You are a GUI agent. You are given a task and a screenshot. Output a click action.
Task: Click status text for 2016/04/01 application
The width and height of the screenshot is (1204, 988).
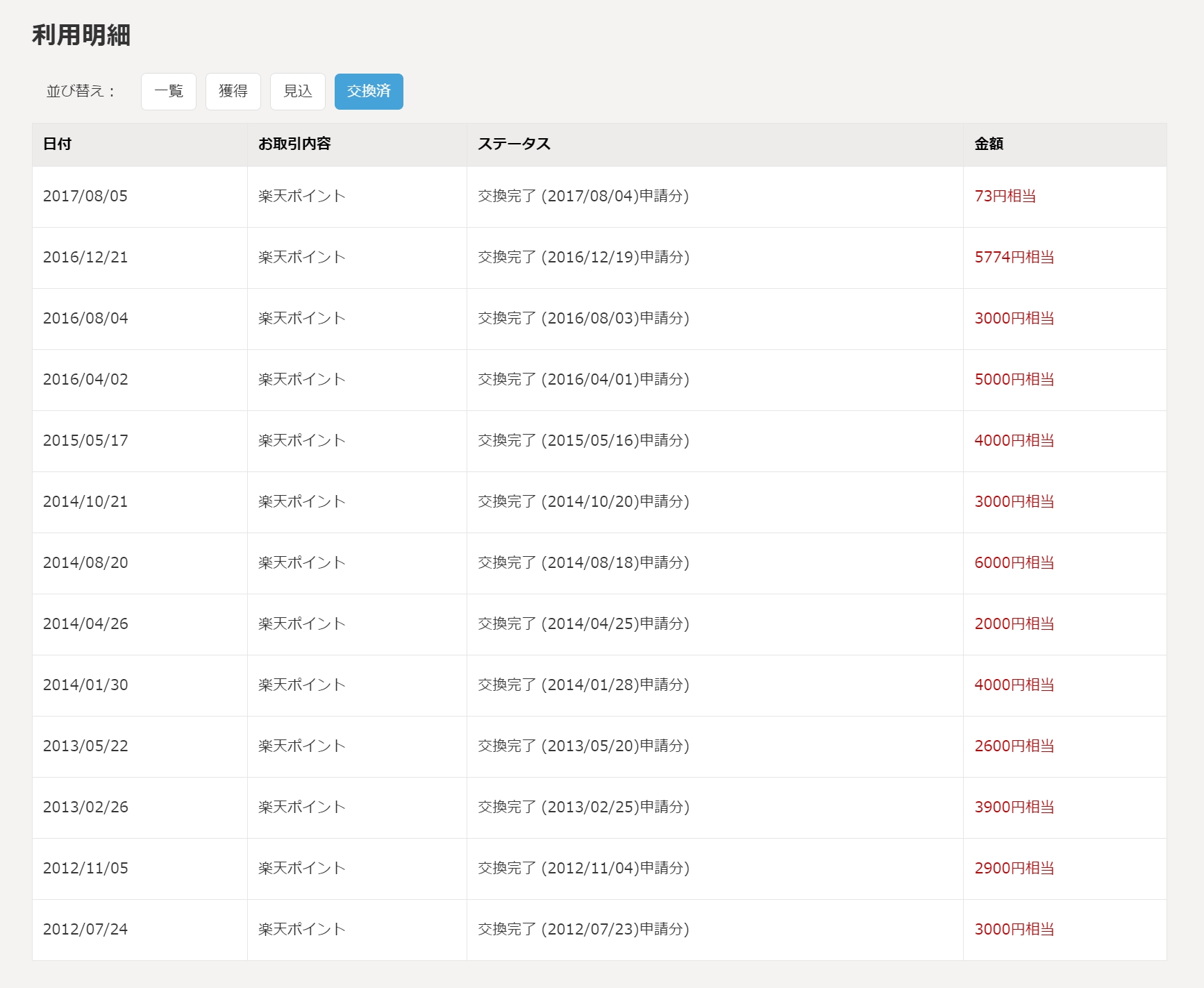583,380
